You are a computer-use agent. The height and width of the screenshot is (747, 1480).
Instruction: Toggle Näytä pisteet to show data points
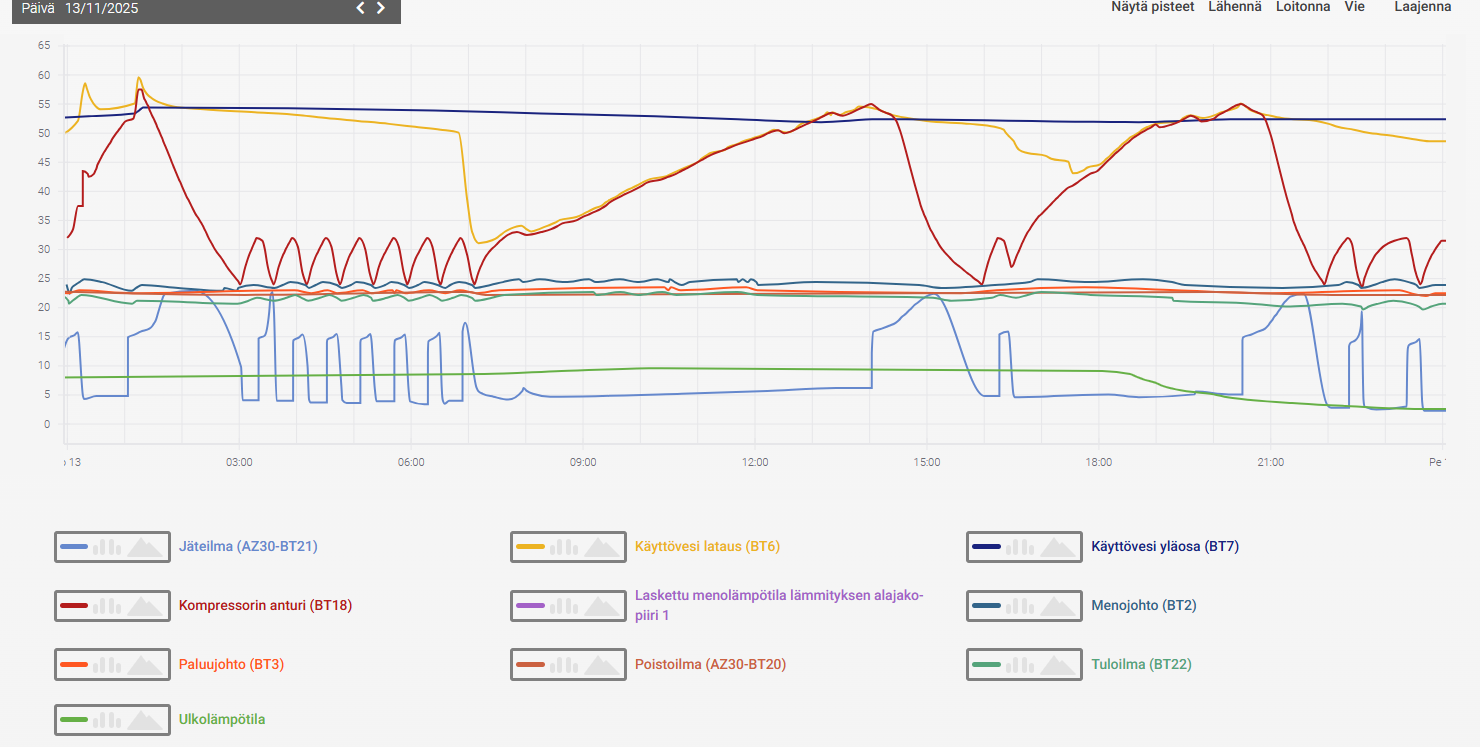tap(1152, 7)
